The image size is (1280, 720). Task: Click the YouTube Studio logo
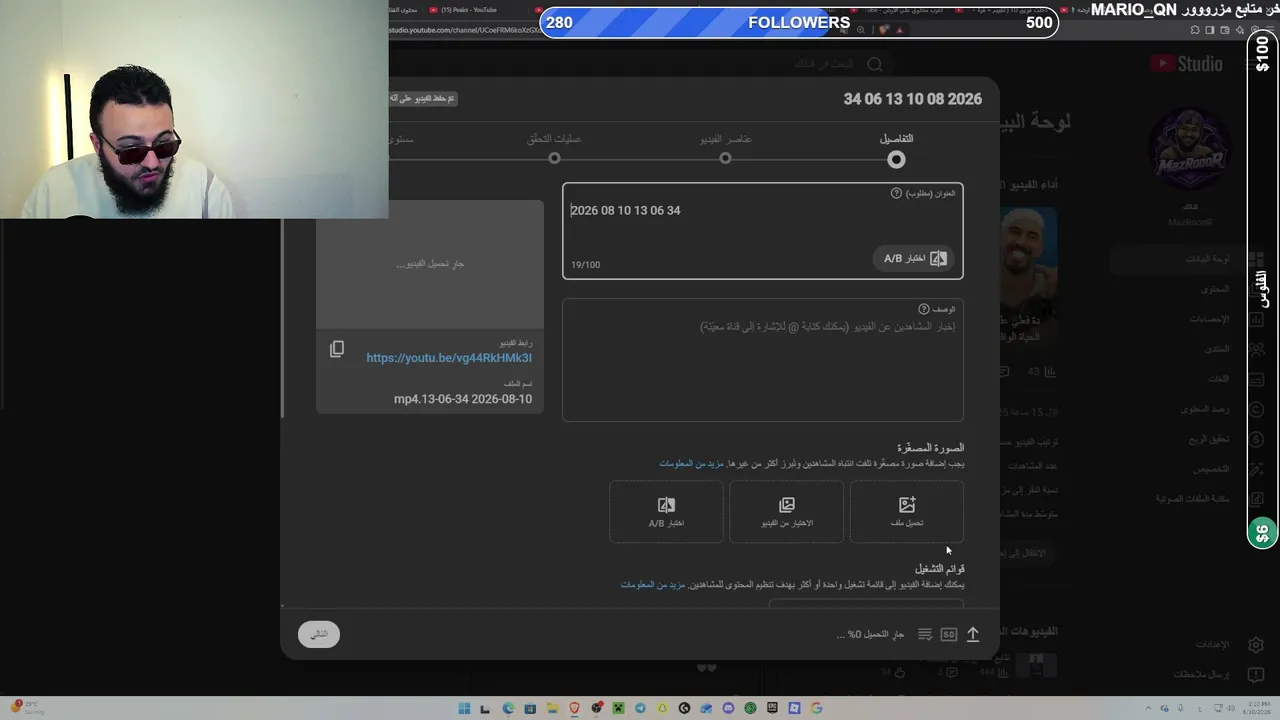pos(1186,64)
